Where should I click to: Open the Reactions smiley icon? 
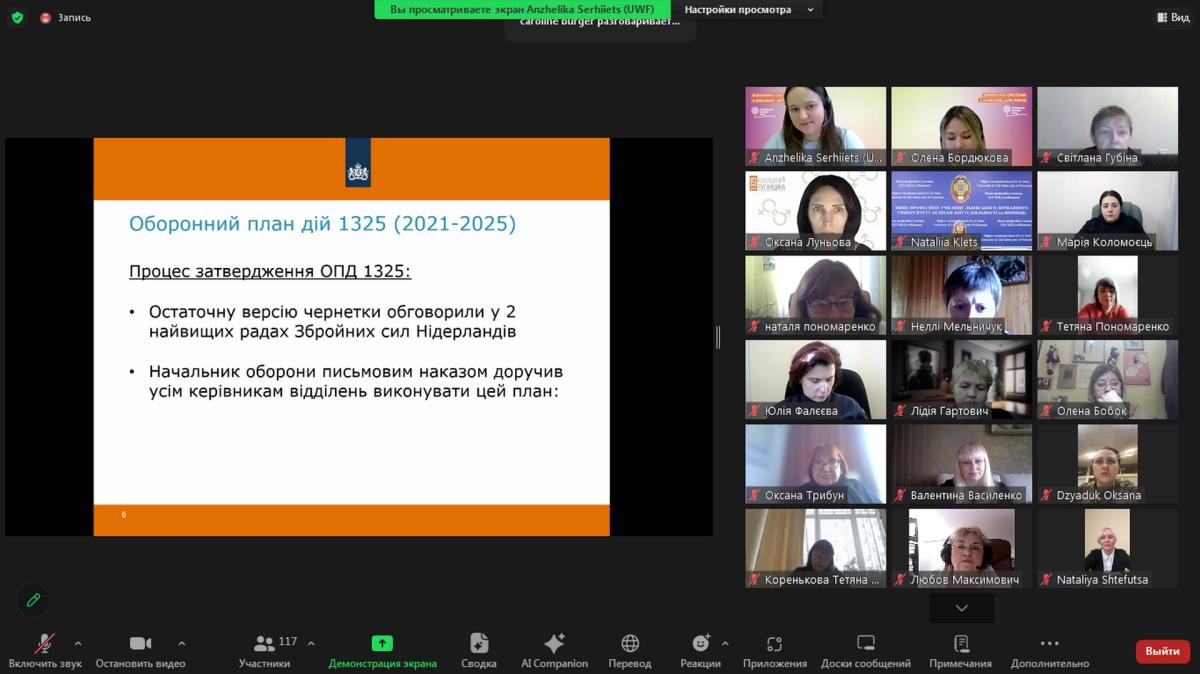coord(700,643)
